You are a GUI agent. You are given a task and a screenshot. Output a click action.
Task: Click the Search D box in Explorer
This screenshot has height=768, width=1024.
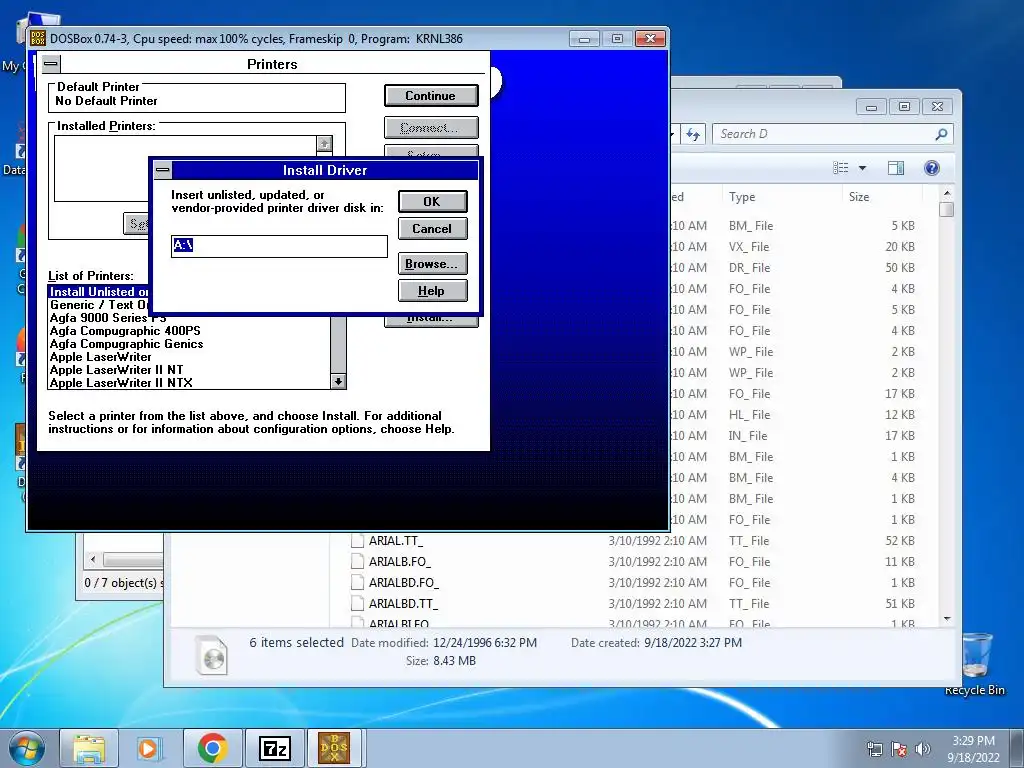click(x=823, y=134)
